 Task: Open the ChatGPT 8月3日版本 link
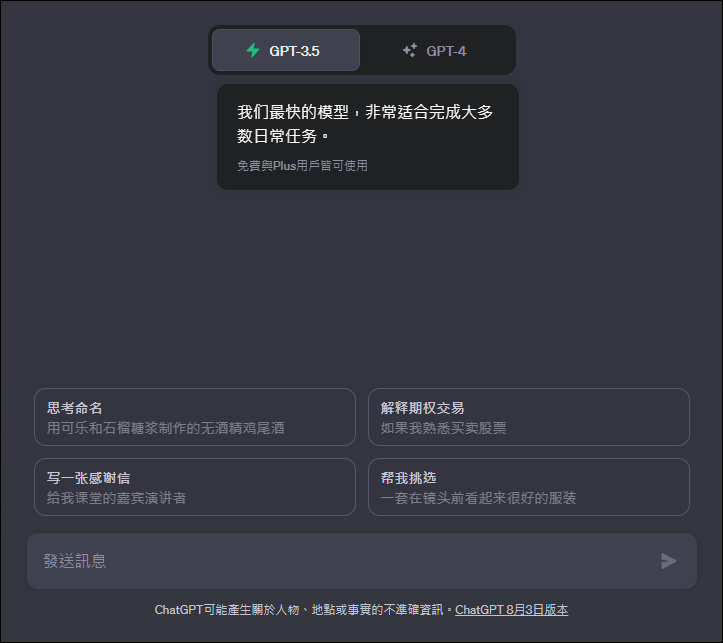coord(511,610)
